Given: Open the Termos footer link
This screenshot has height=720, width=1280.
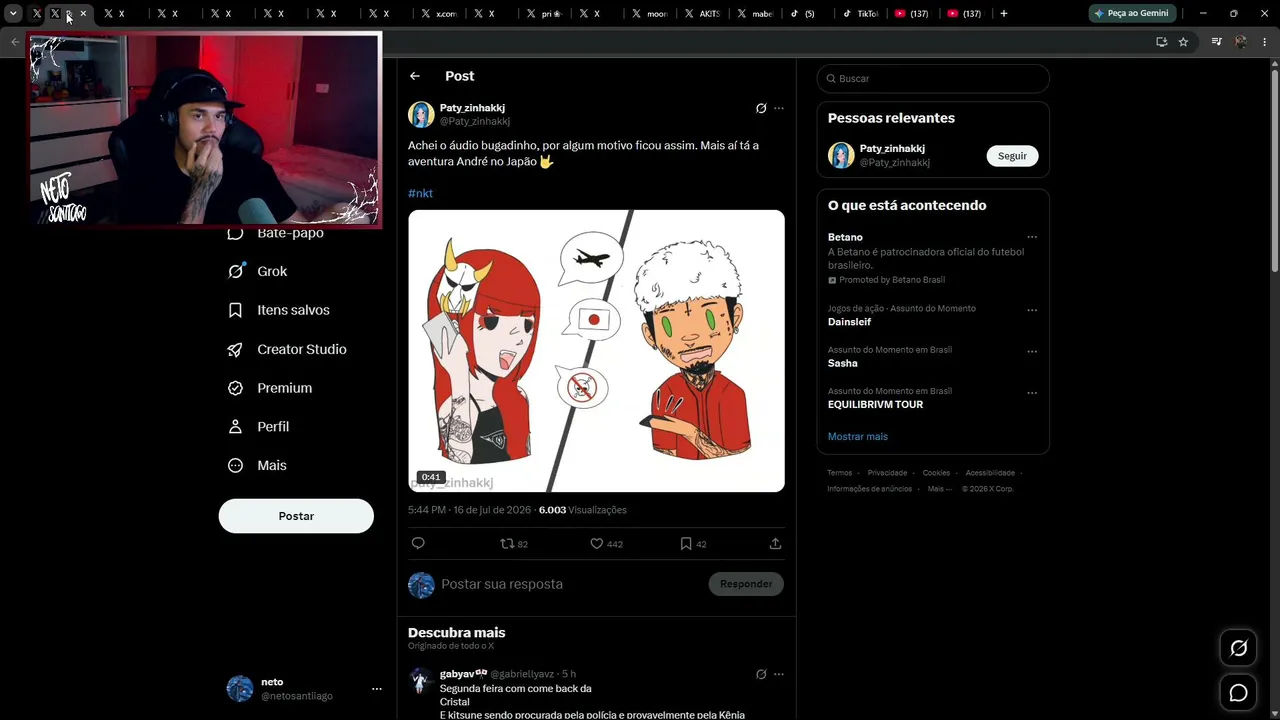Looking at the screenshot, I should 840,473.
